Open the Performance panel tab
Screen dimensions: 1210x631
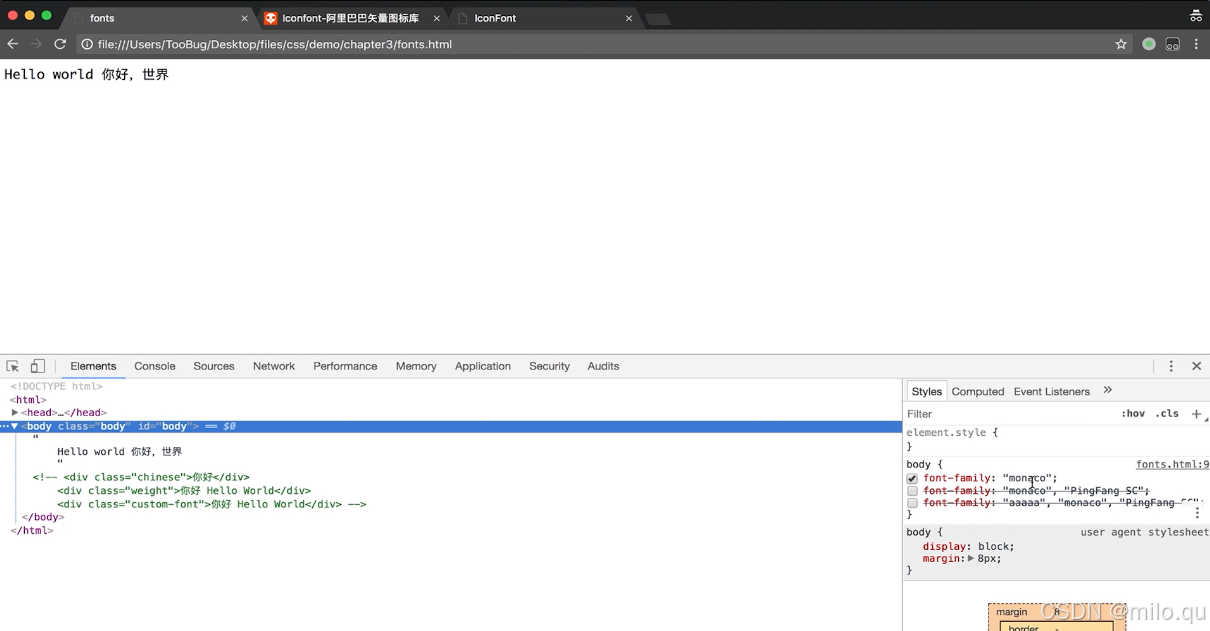point(345,366)
